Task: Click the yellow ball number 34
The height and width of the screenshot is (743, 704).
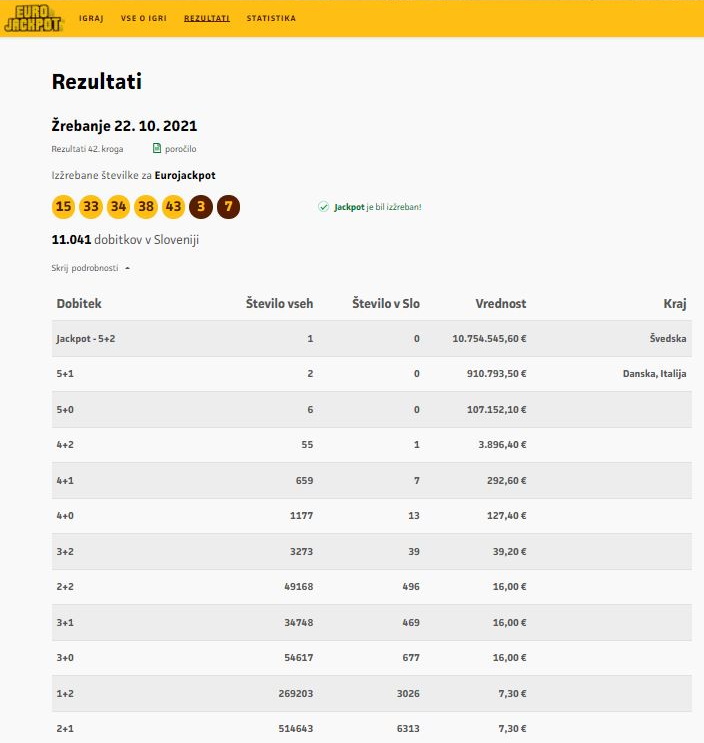Action: click(118, 207)
